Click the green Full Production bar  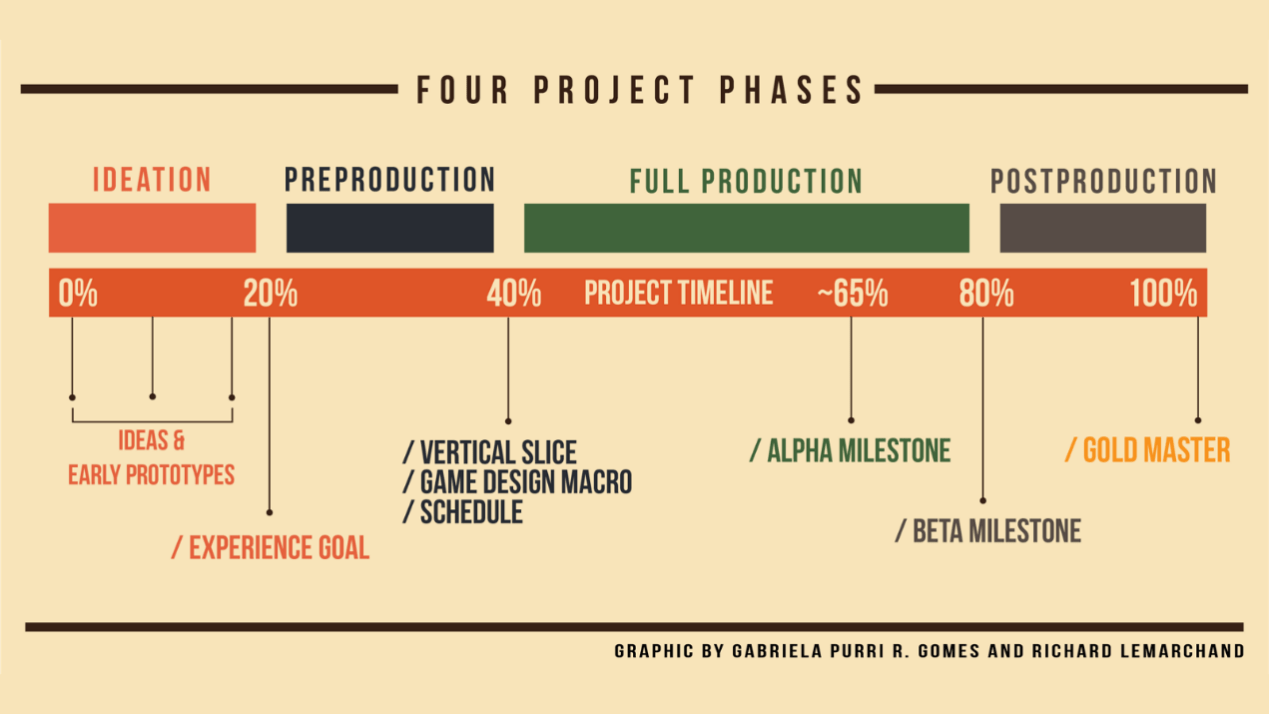pos(746,228)
